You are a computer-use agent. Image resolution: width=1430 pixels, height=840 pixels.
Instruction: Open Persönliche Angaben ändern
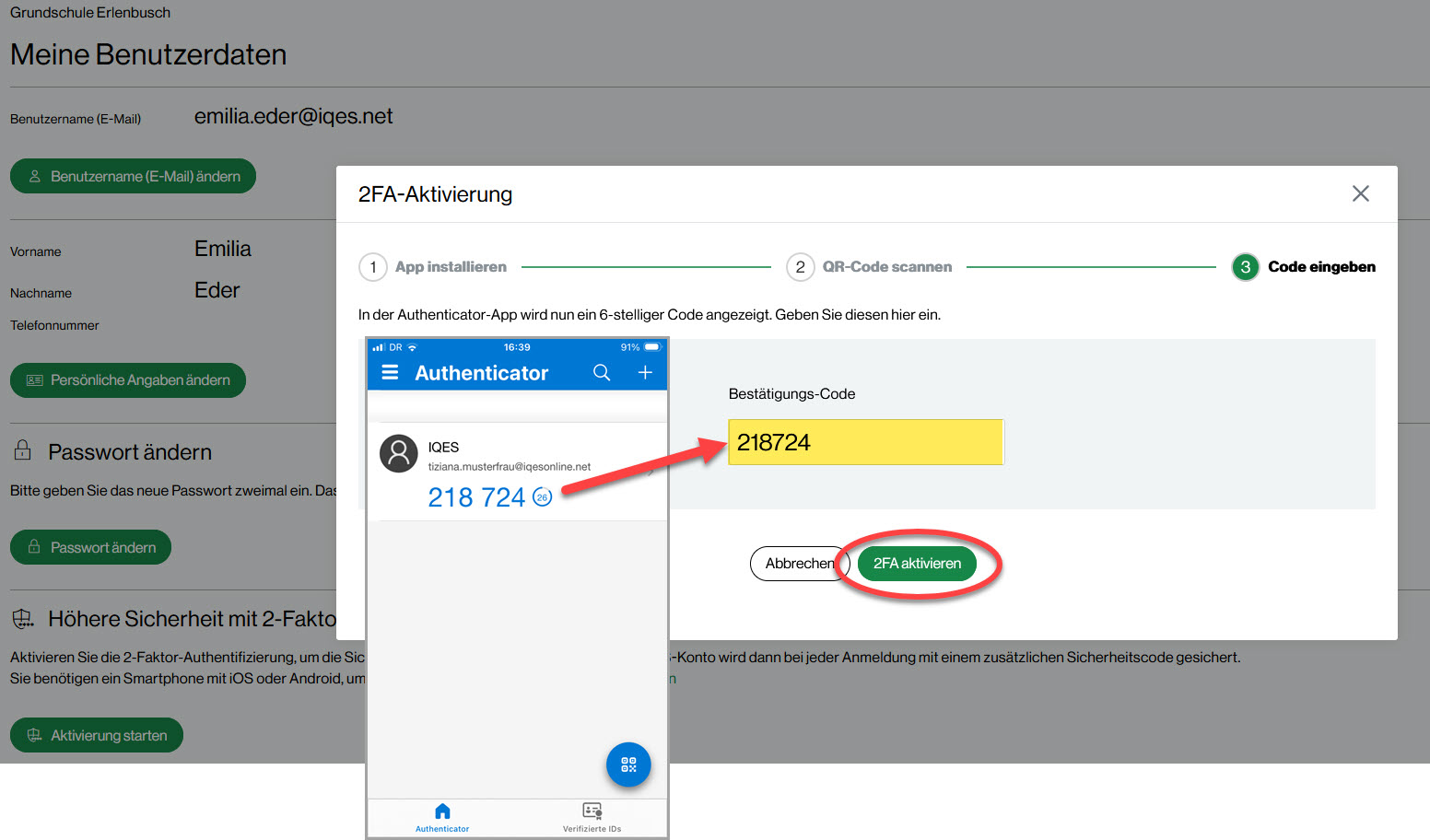(x=128, y=380)
